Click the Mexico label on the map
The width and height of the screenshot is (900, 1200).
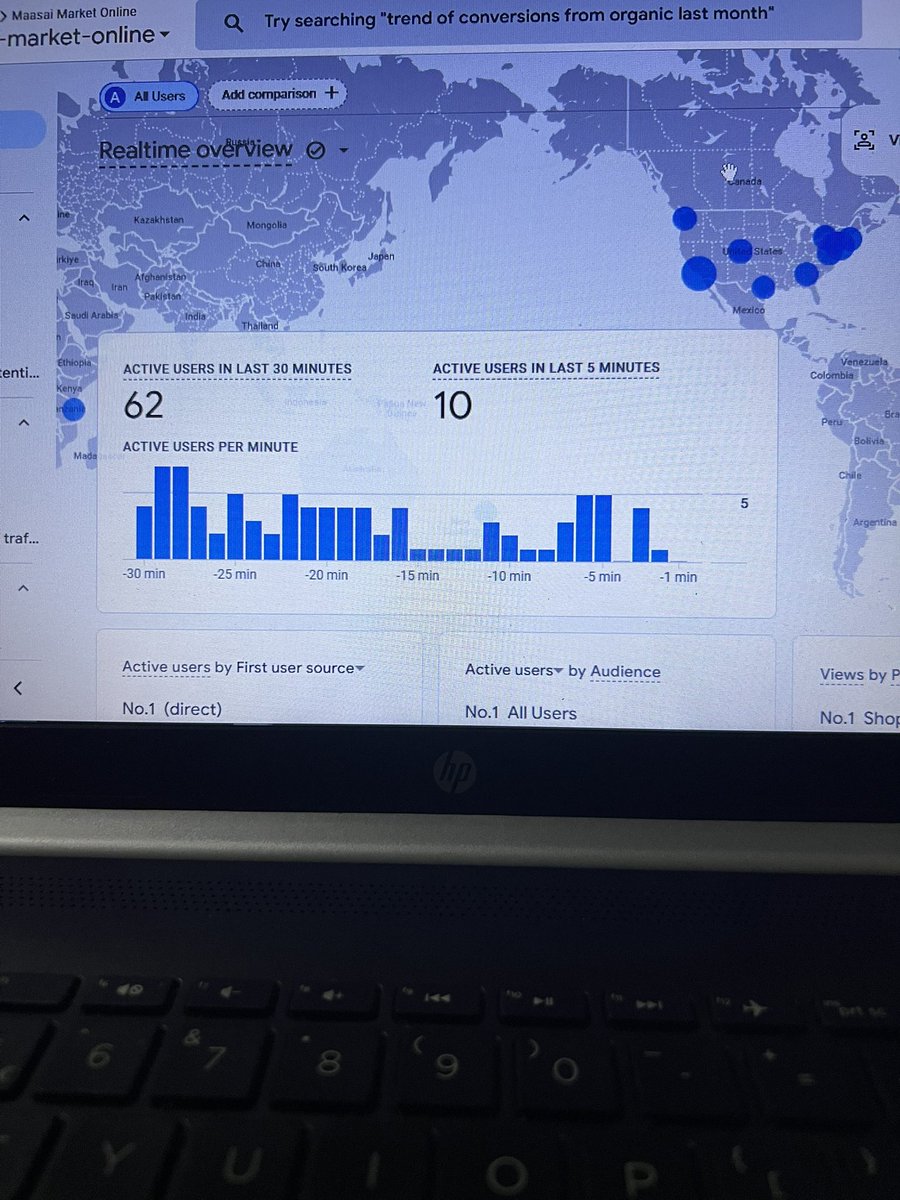[749, 310]
